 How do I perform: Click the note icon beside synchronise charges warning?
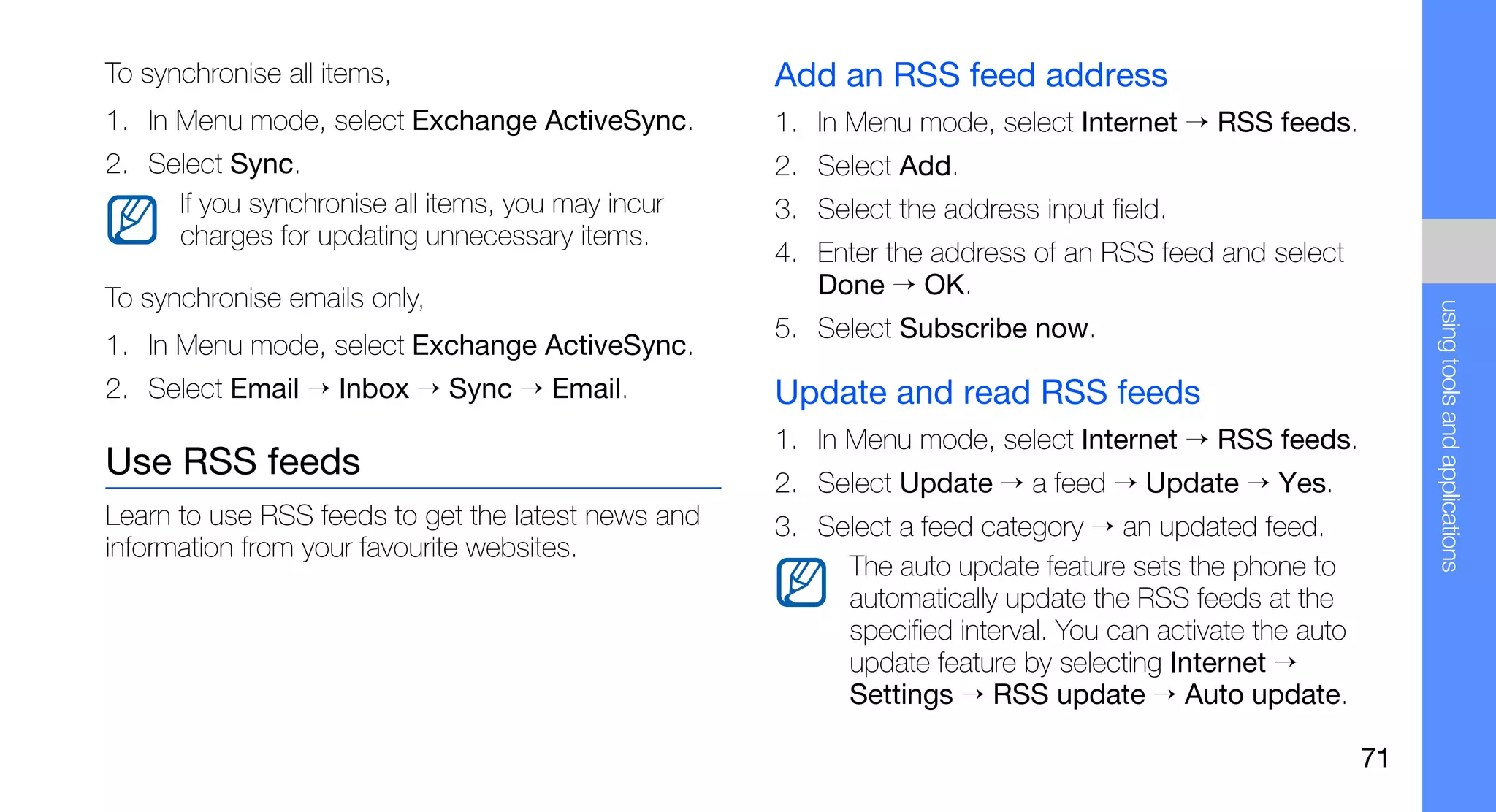pos(132,220)
